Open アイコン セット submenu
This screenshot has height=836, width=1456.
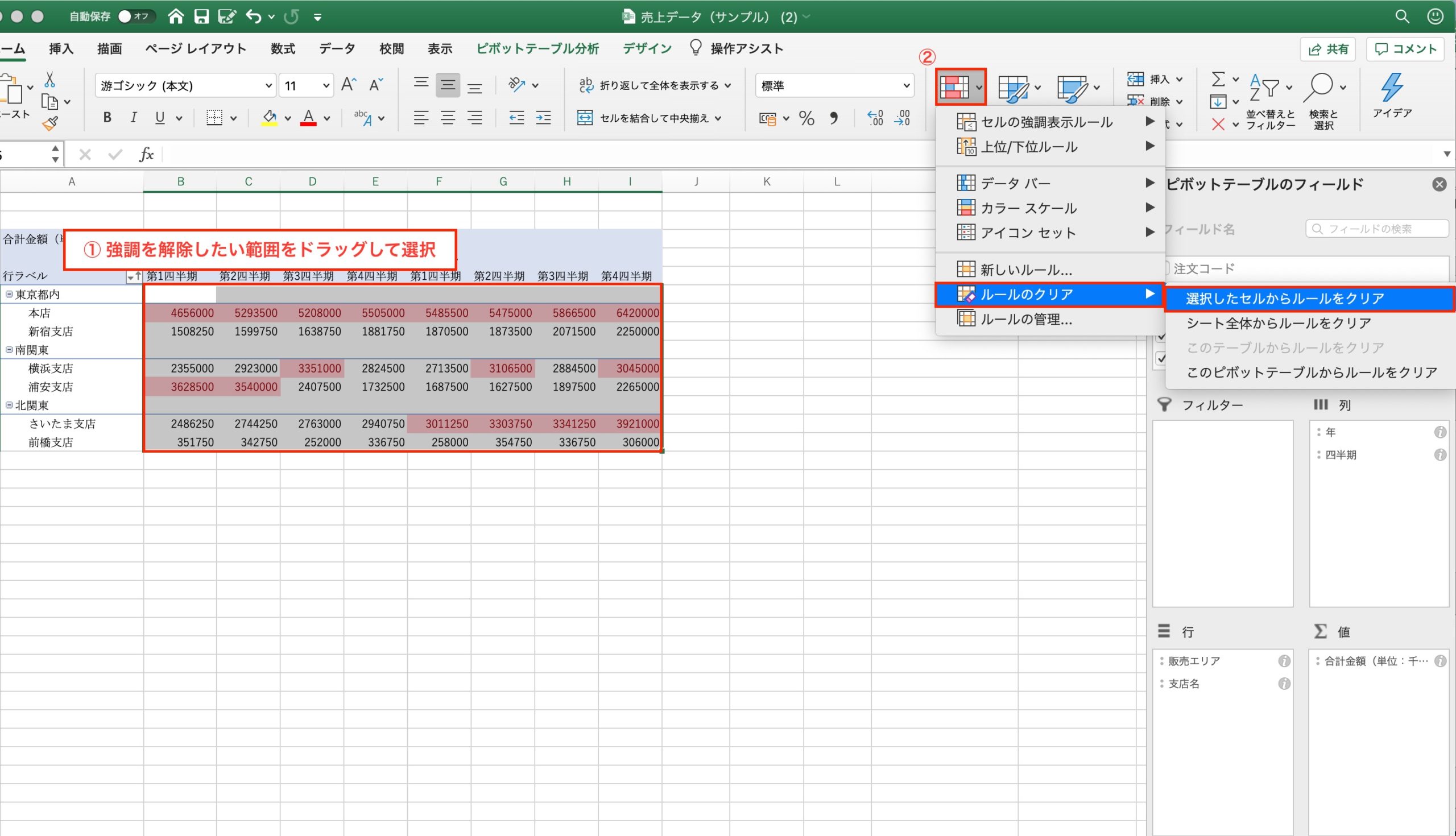point(1050,233)
